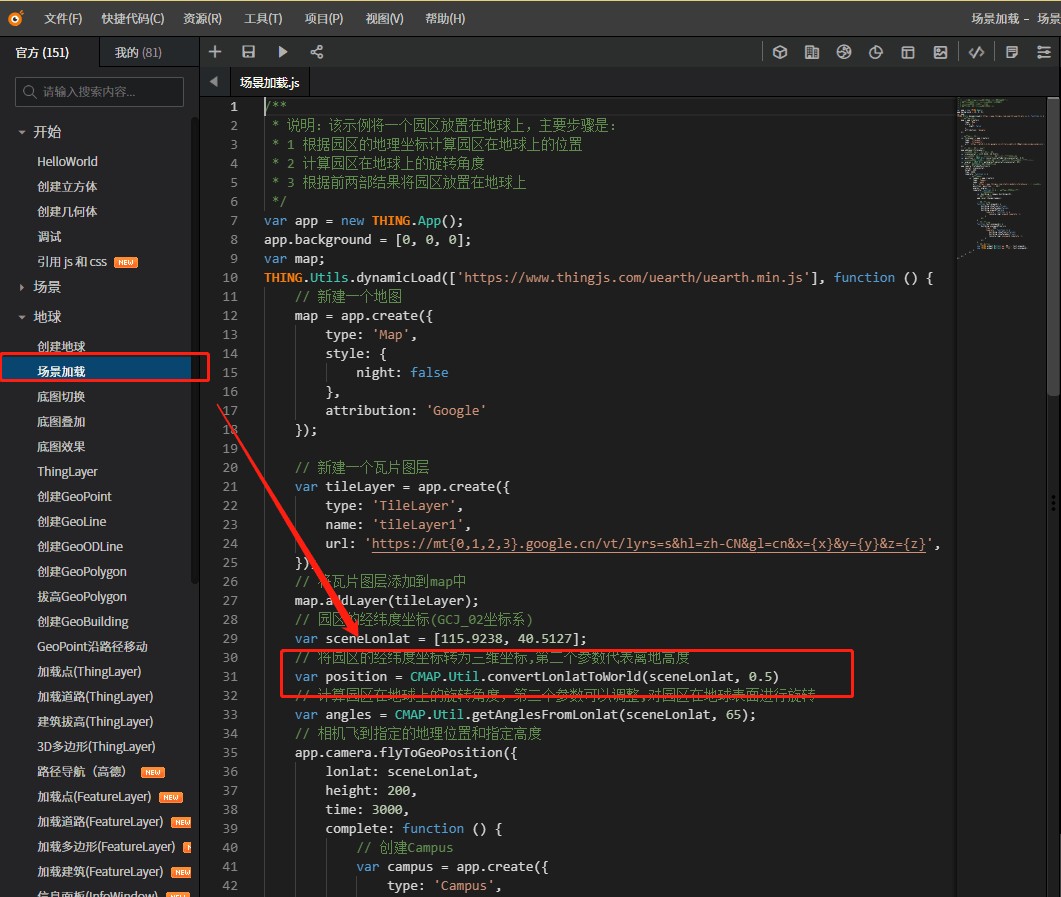
Task: Open the 创建GeoLine example
Action: (72, 522)
